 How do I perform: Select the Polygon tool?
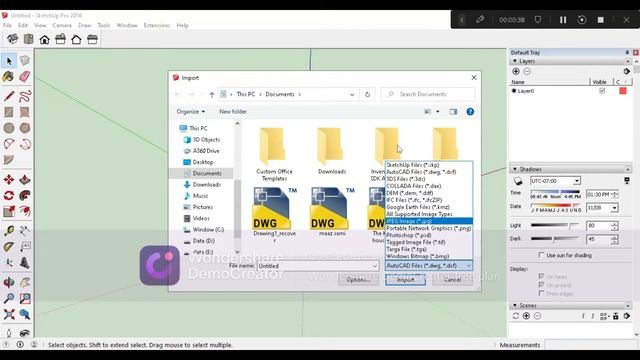tap(24, 128)
